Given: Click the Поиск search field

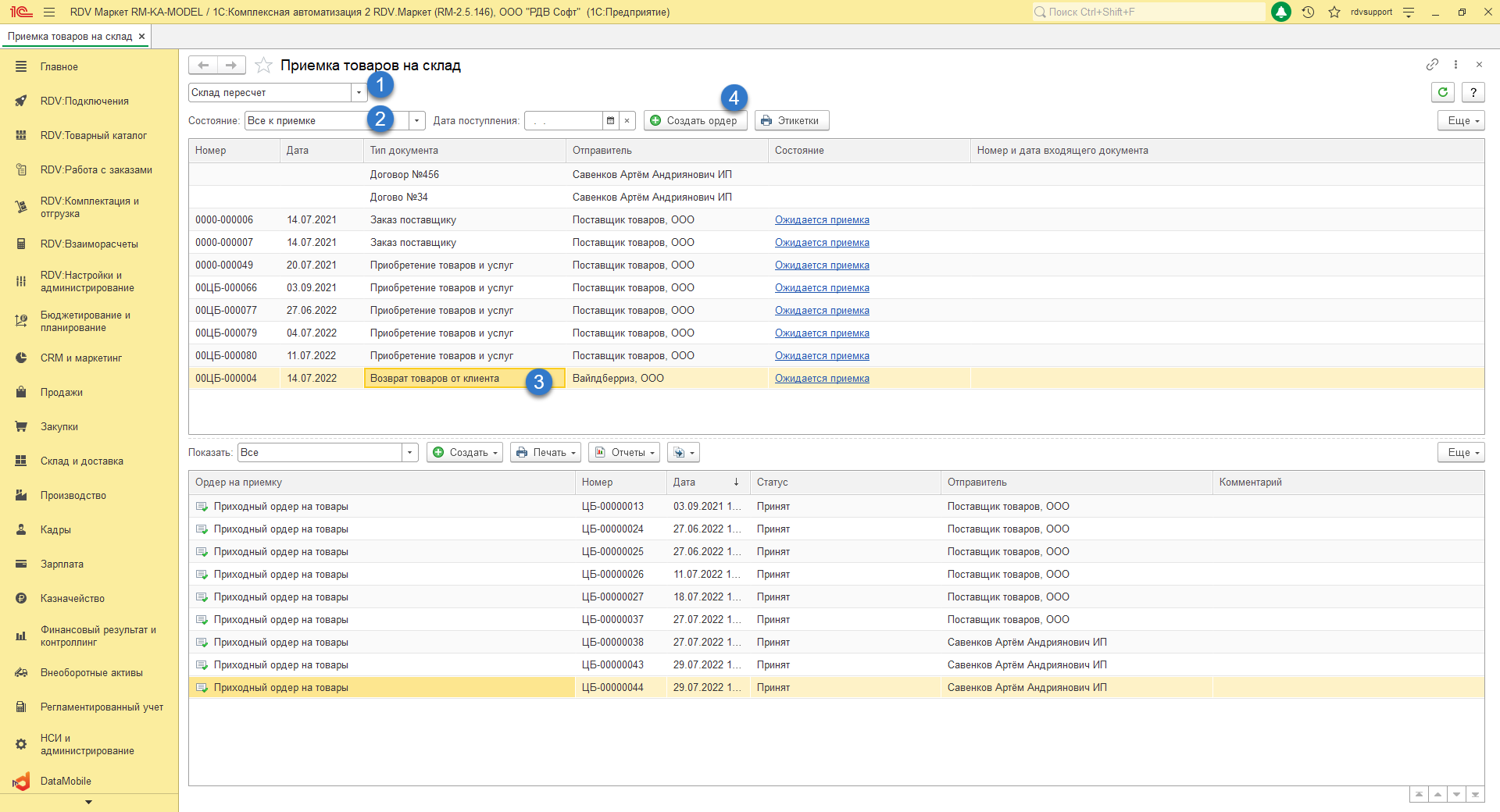Looking at the screenshot, I should [1148, 12].
